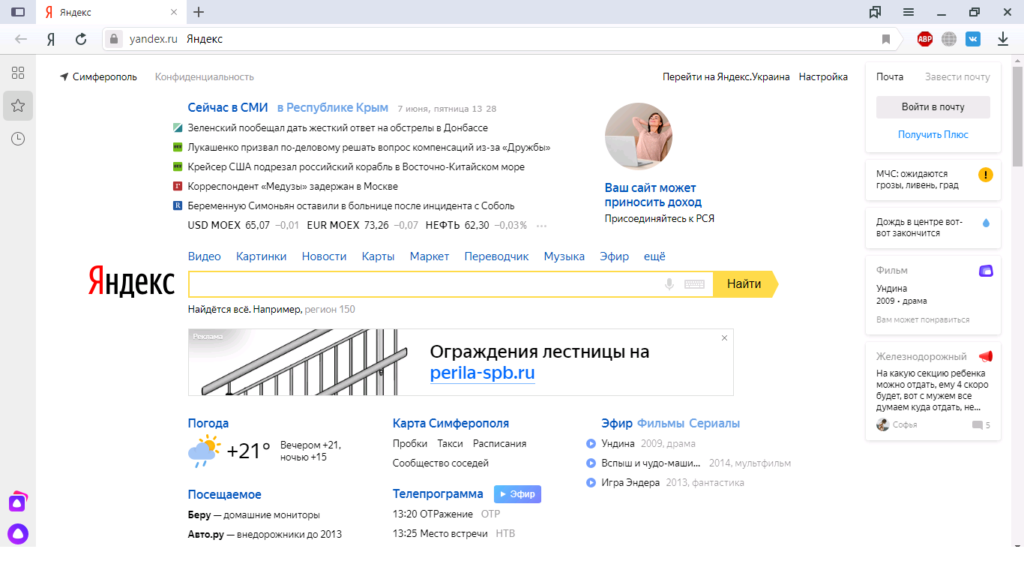The image size is (1024, 576).
Task: Play Ундина in Эфир list
Action: 591,443
